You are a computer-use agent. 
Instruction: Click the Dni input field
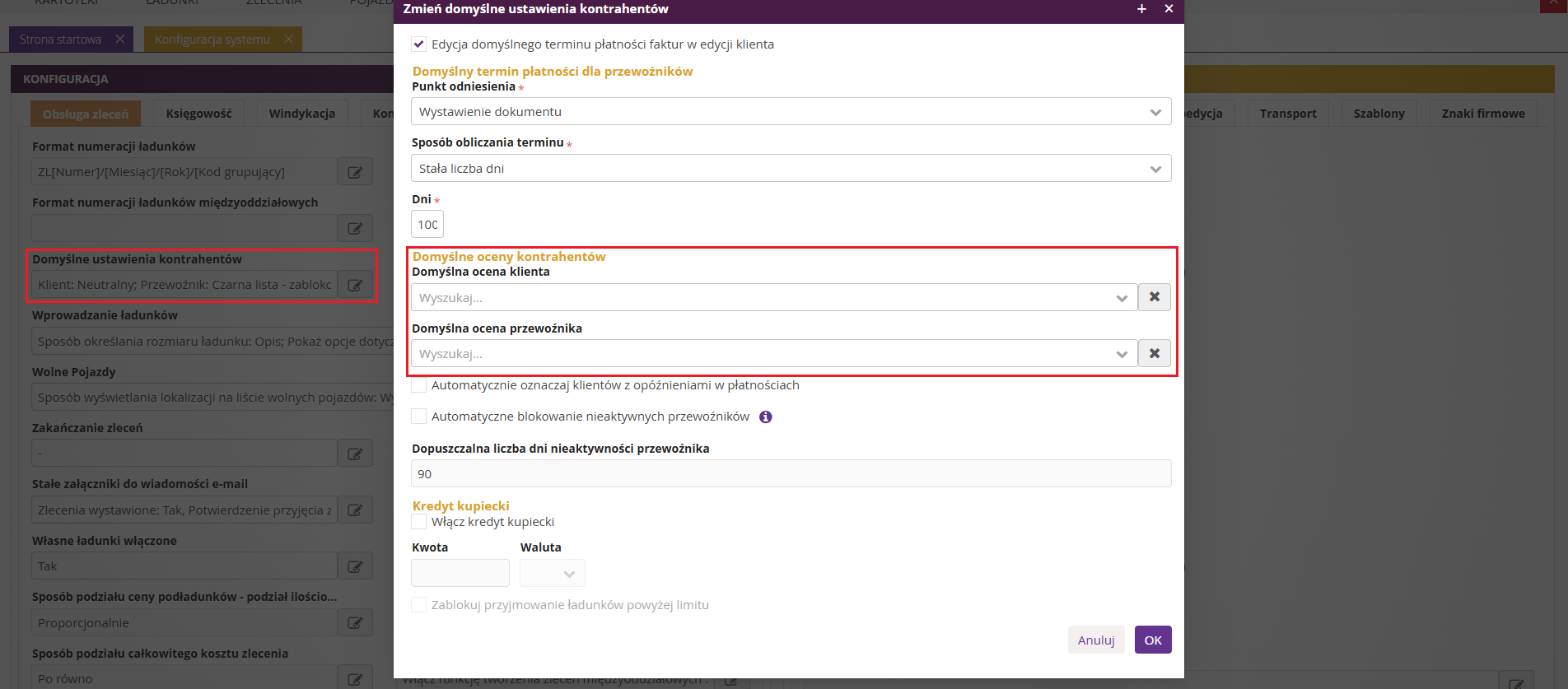pos(427,224)
